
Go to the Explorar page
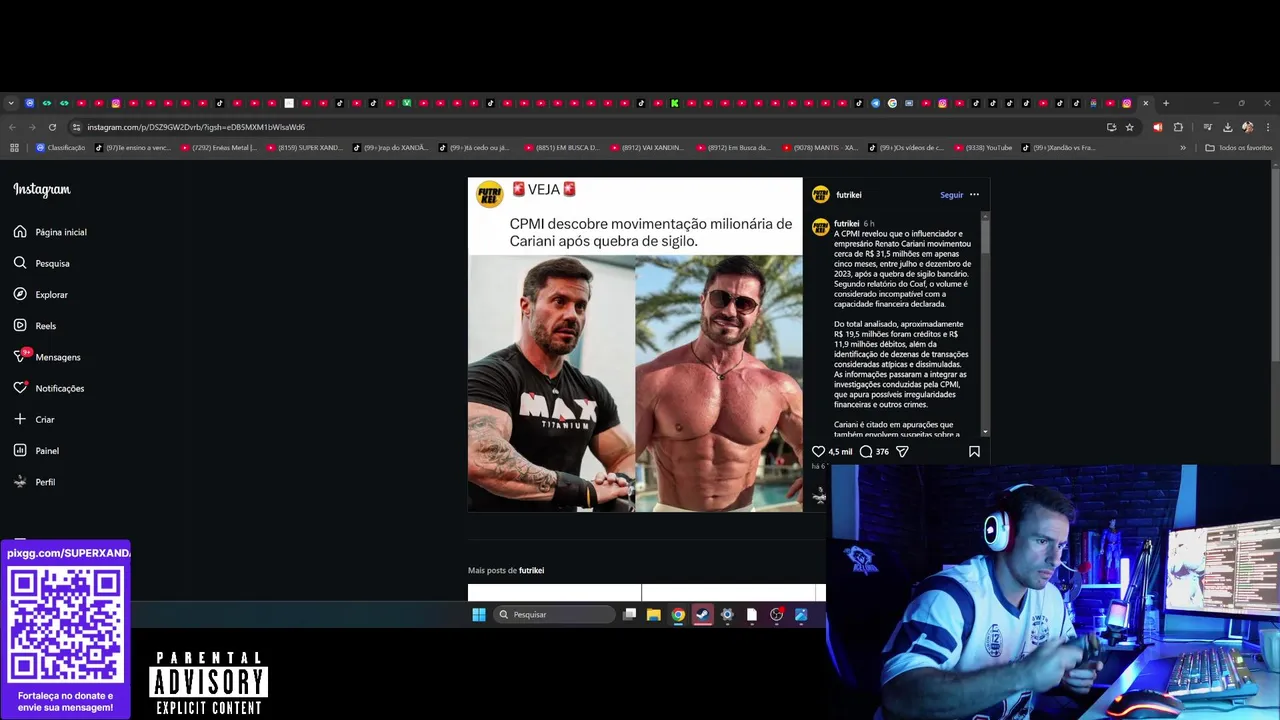[41, 295]
